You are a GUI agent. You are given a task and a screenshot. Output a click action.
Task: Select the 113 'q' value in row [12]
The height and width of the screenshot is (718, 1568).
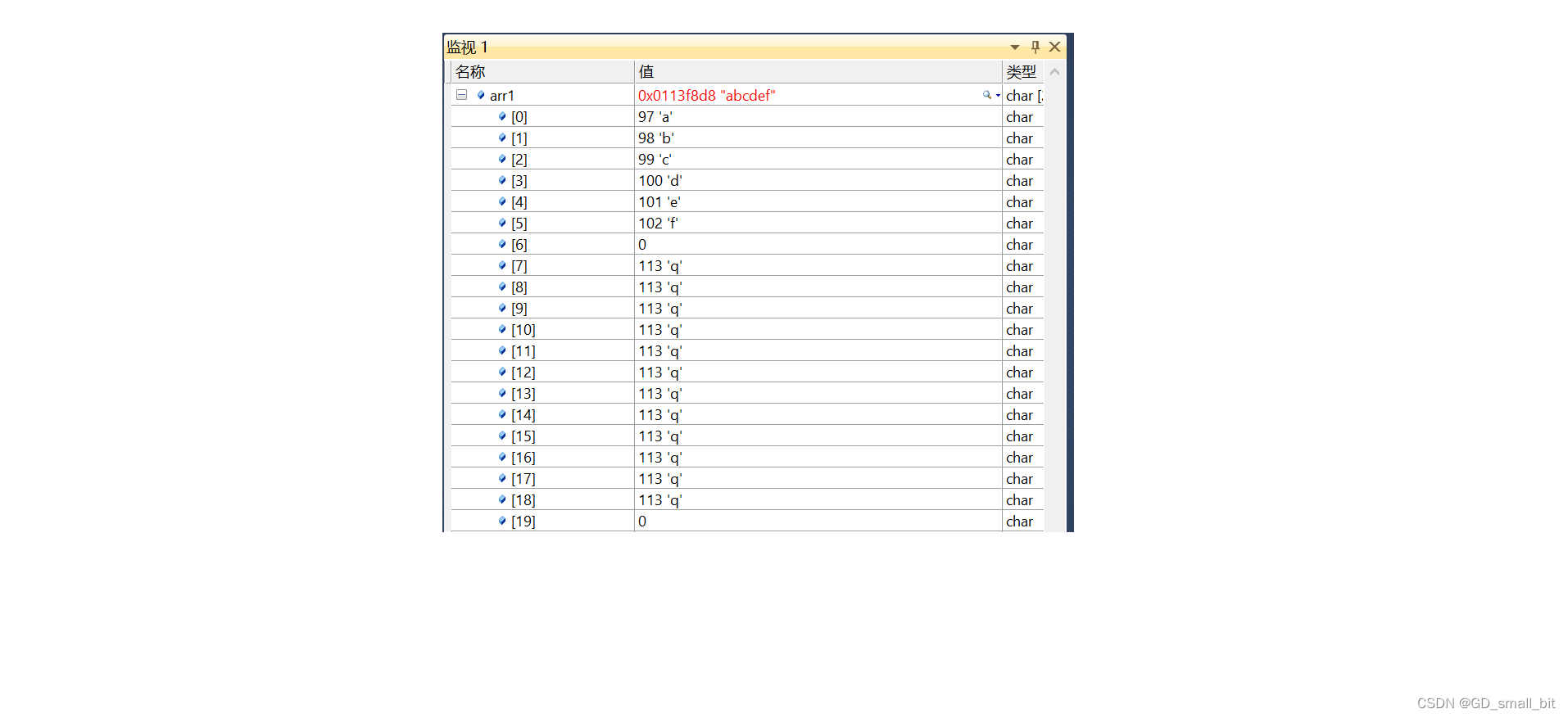pos(660,373)
